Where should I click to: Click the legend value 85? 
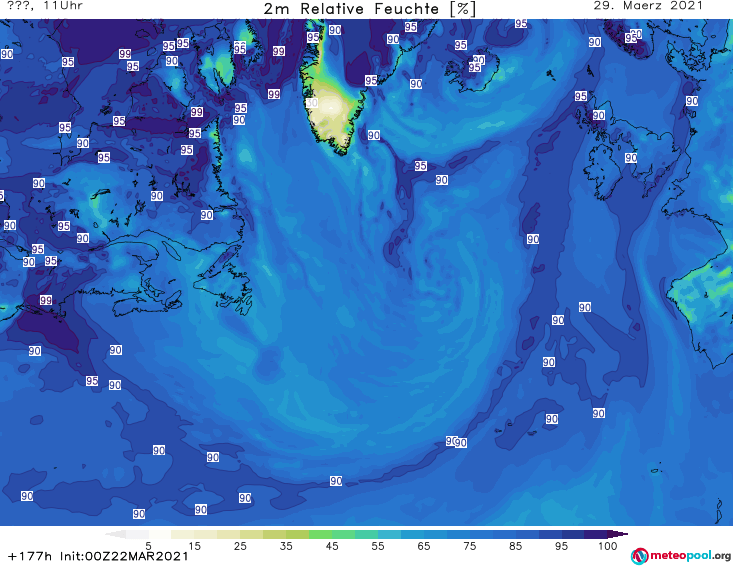click(x=516, y=546)
